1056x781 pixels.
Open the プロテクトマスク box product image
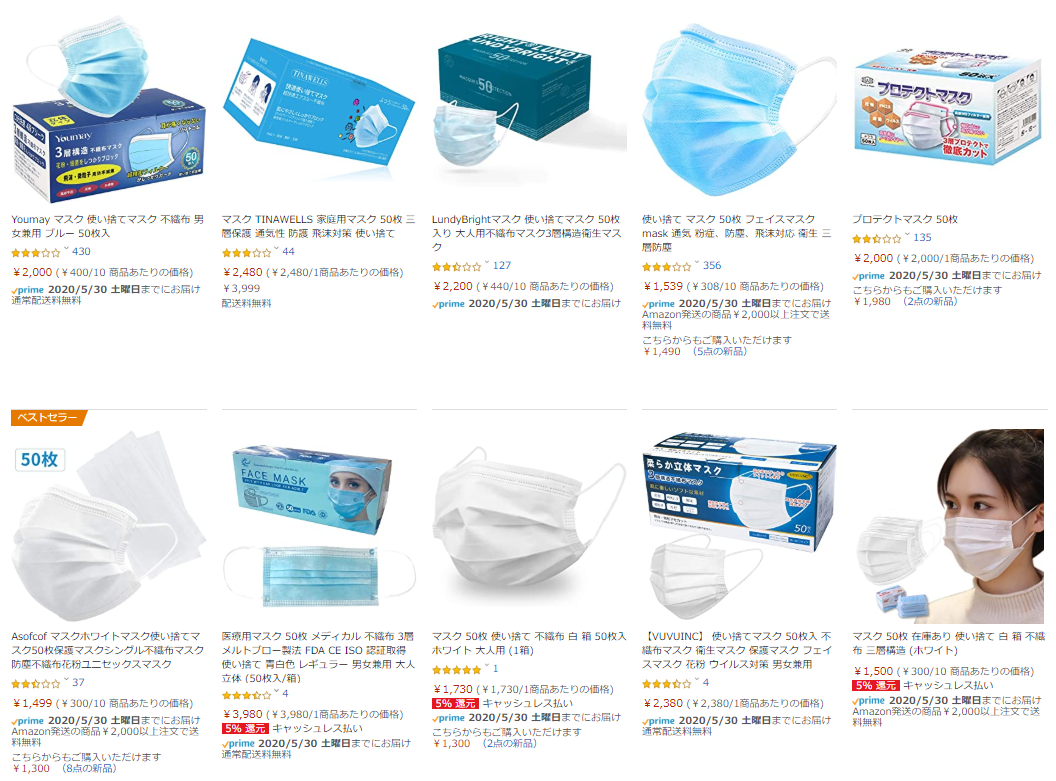click(946, 106)
